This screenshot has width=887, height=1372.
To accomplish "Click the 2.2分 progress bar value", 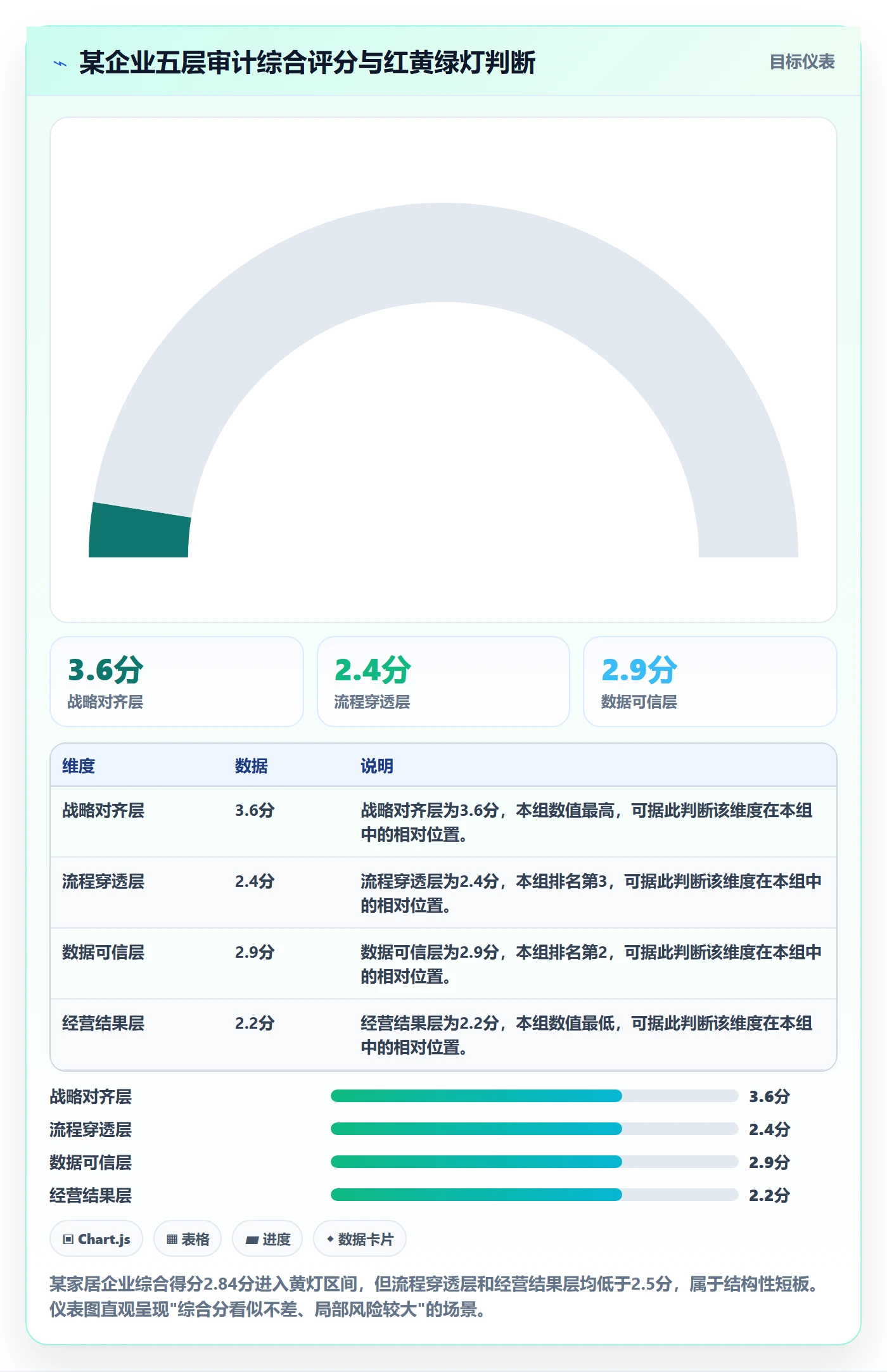I will pyautogui.click(x=769, y=1195).
